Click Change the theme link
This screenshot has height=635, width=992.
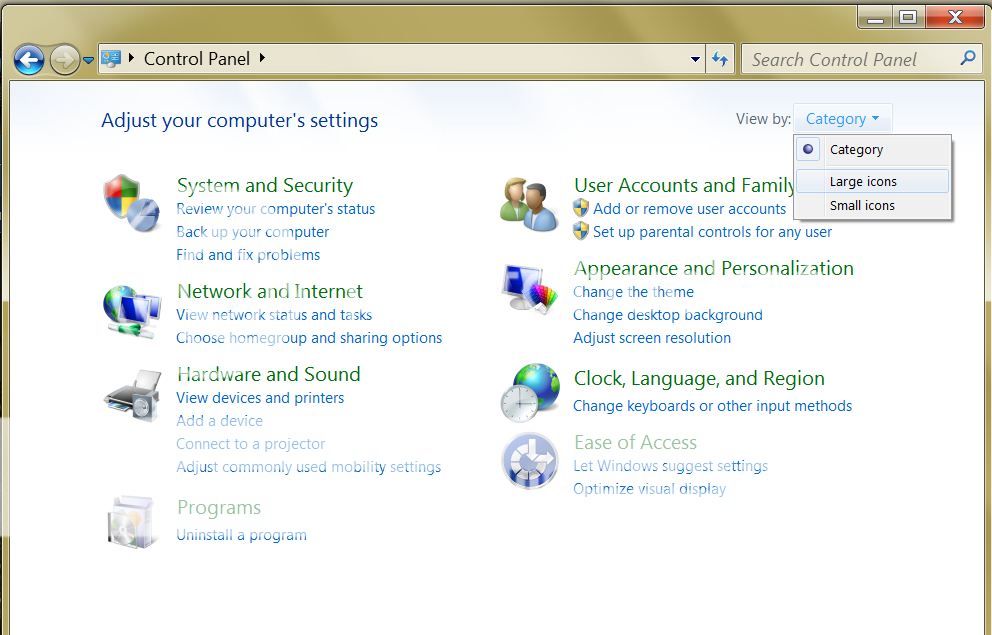[633, 292]
